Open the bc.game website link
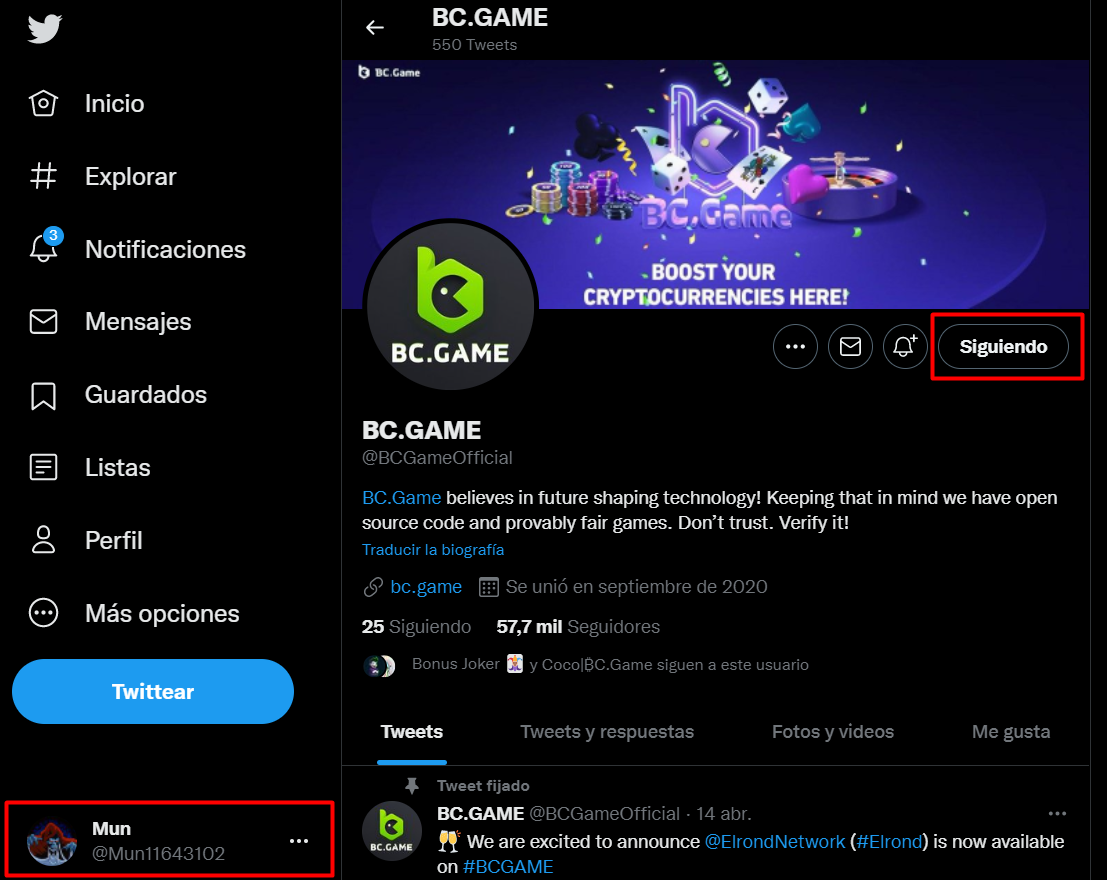This screenshot has height=880, width=1107. click(426, 587)
